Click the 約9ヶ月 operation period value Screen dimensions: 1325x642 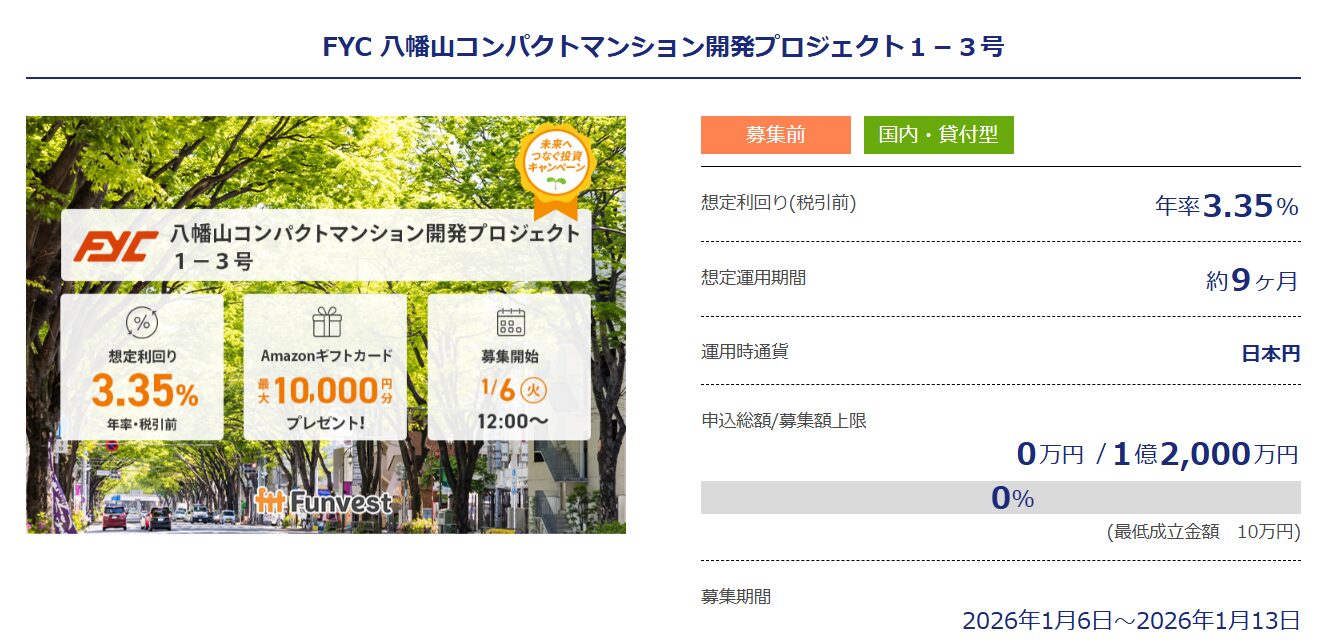pyautogui.click(x=1251, y=281)
